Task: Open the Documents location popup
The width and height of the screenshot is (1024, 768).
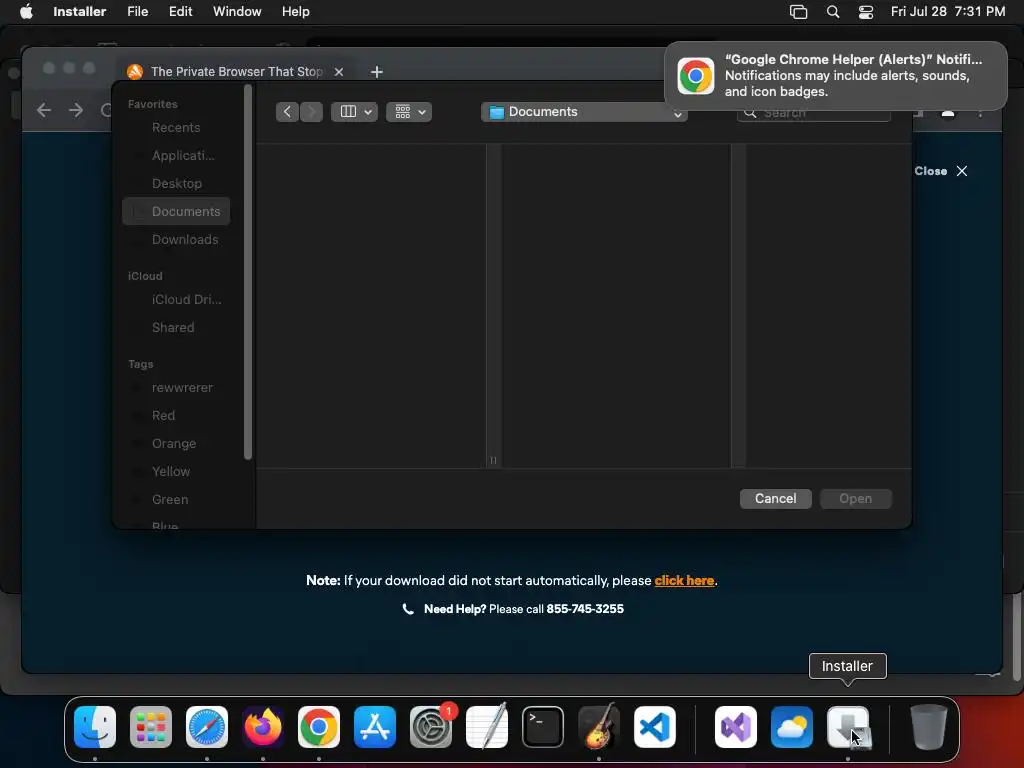Action: tap(584, 112)
